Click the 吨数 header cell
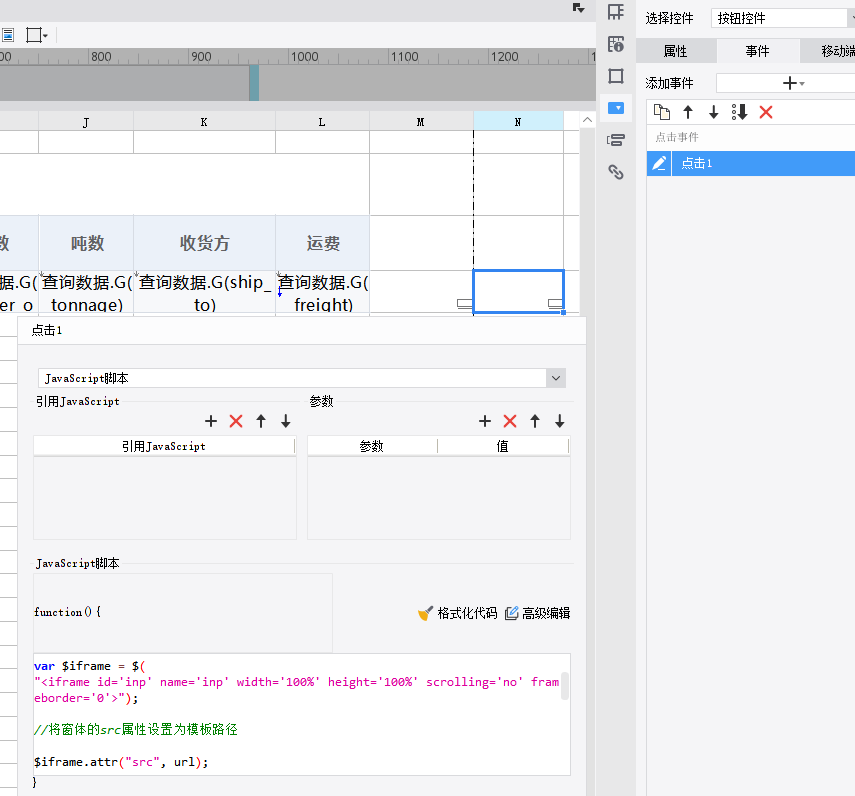 pyautogui.click(x=86, y=243)
